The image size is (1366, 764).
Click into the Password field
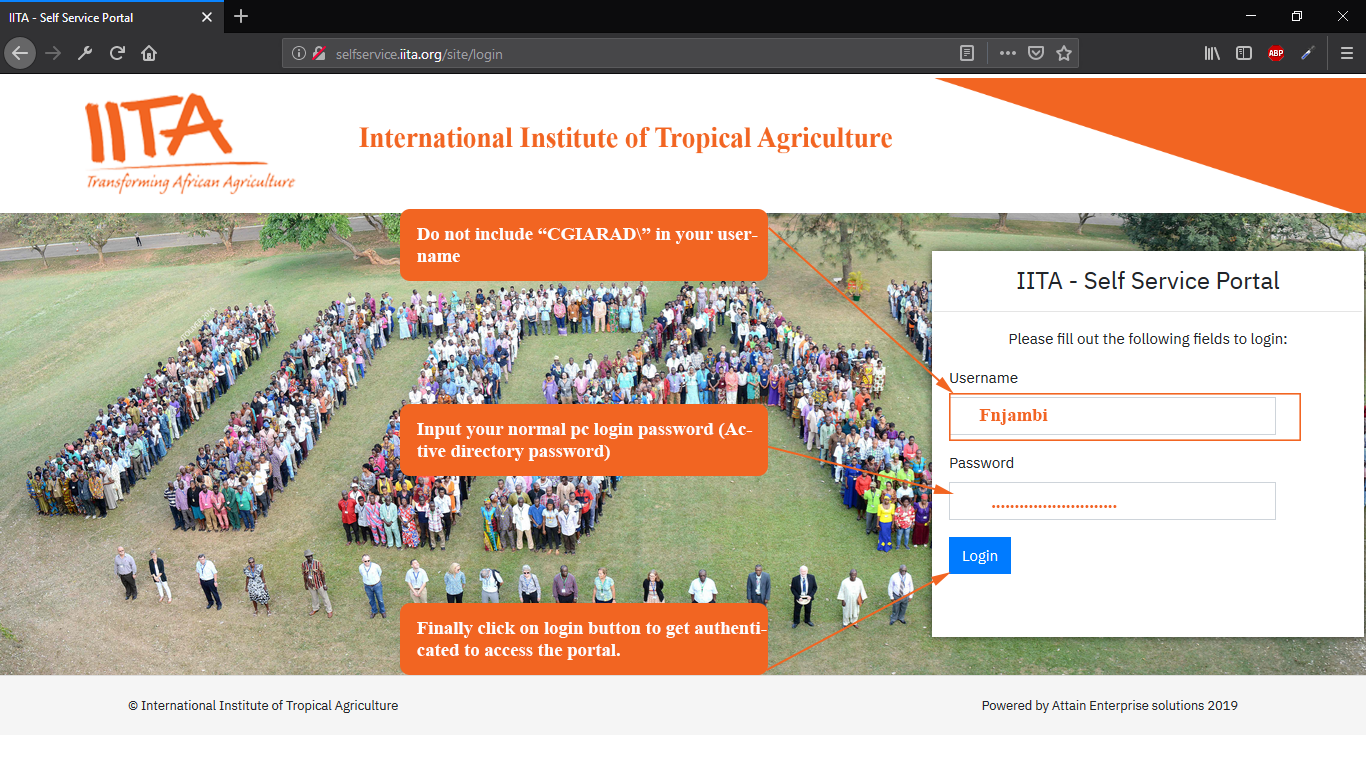(x=1112, y=501)
